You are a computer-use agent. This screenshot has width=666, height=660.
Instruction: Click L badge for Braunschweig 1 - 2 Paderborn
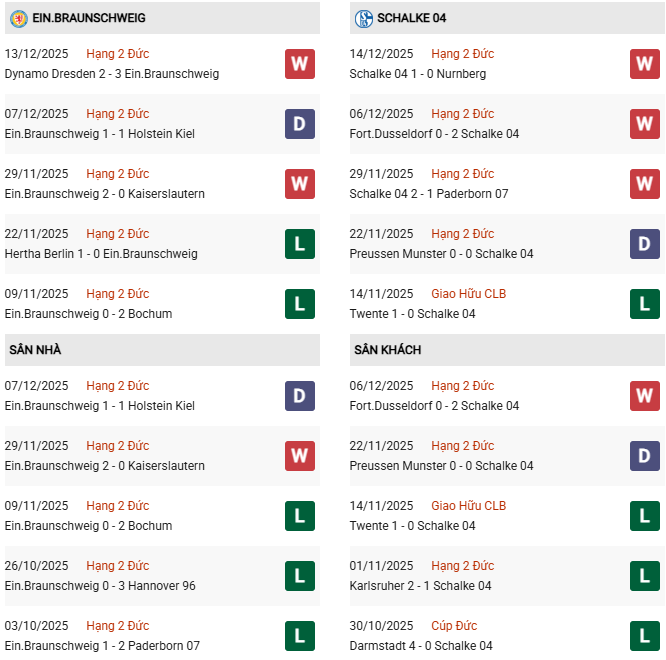pyautogui.click(x=300, y=636)
